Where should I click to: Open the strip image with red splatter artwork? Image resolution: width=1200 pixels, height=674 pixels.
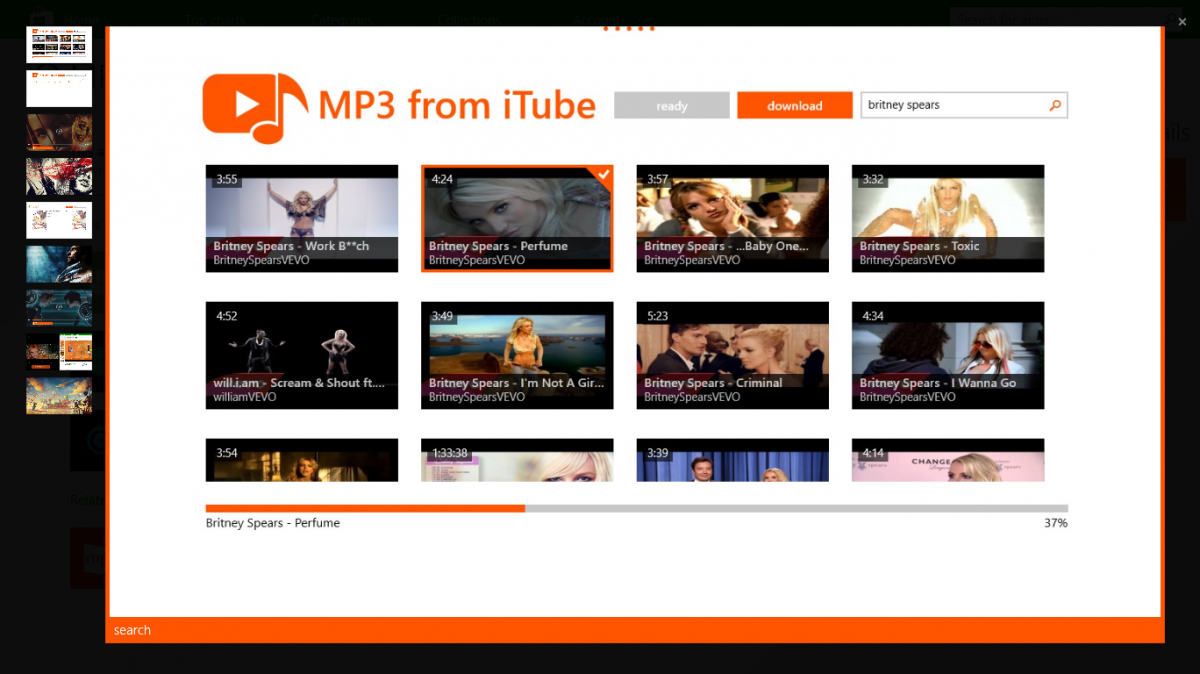(x=59, y=176)
